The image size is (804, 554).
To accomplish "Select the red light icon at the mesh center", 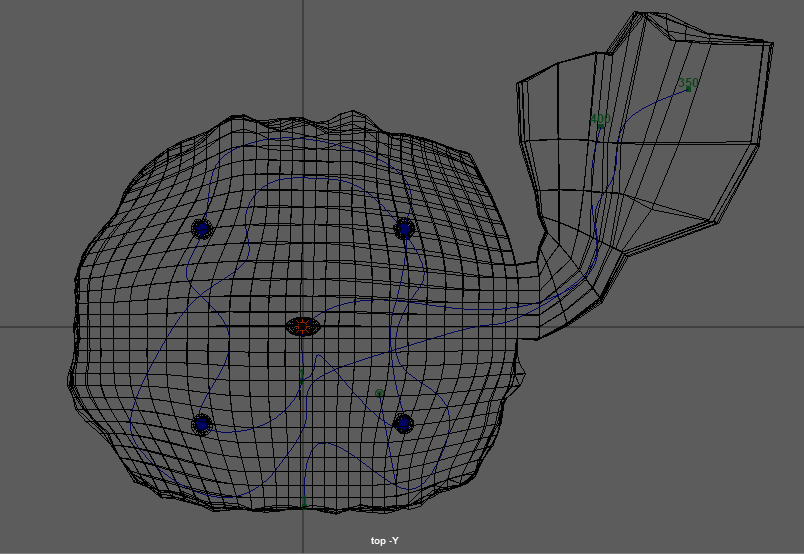I will pyautogui.click(x=303, y=326).
